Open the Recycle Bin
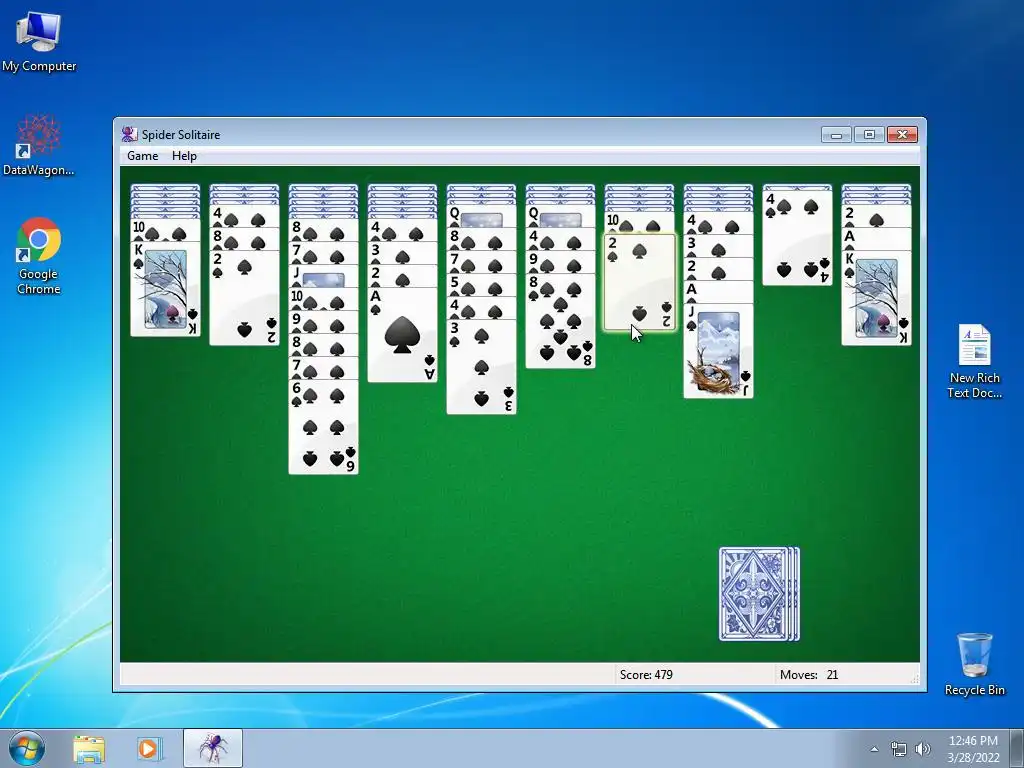Viewport: 1024px width, 768px height. click(x=974, y=664)
